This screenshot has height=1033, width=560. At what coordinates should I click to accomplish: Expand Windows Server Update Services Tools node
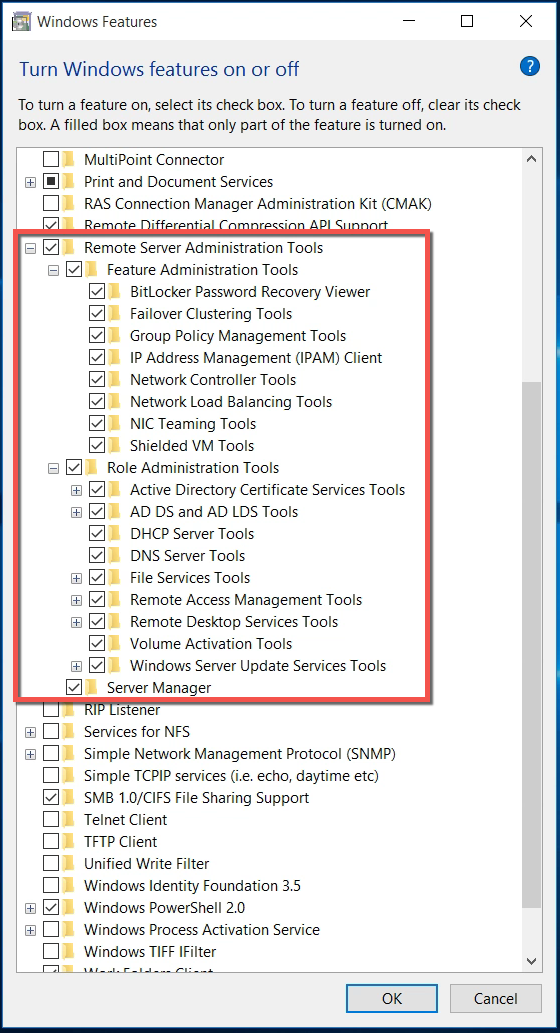click(x=76, y=666)
